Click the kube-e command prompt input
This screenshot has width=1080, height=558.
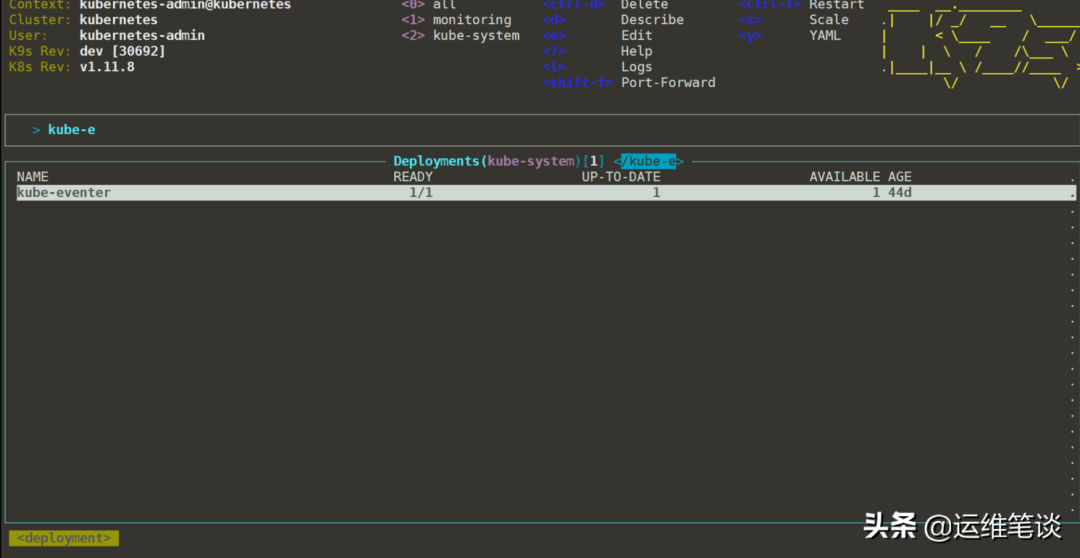pos(542,130)
